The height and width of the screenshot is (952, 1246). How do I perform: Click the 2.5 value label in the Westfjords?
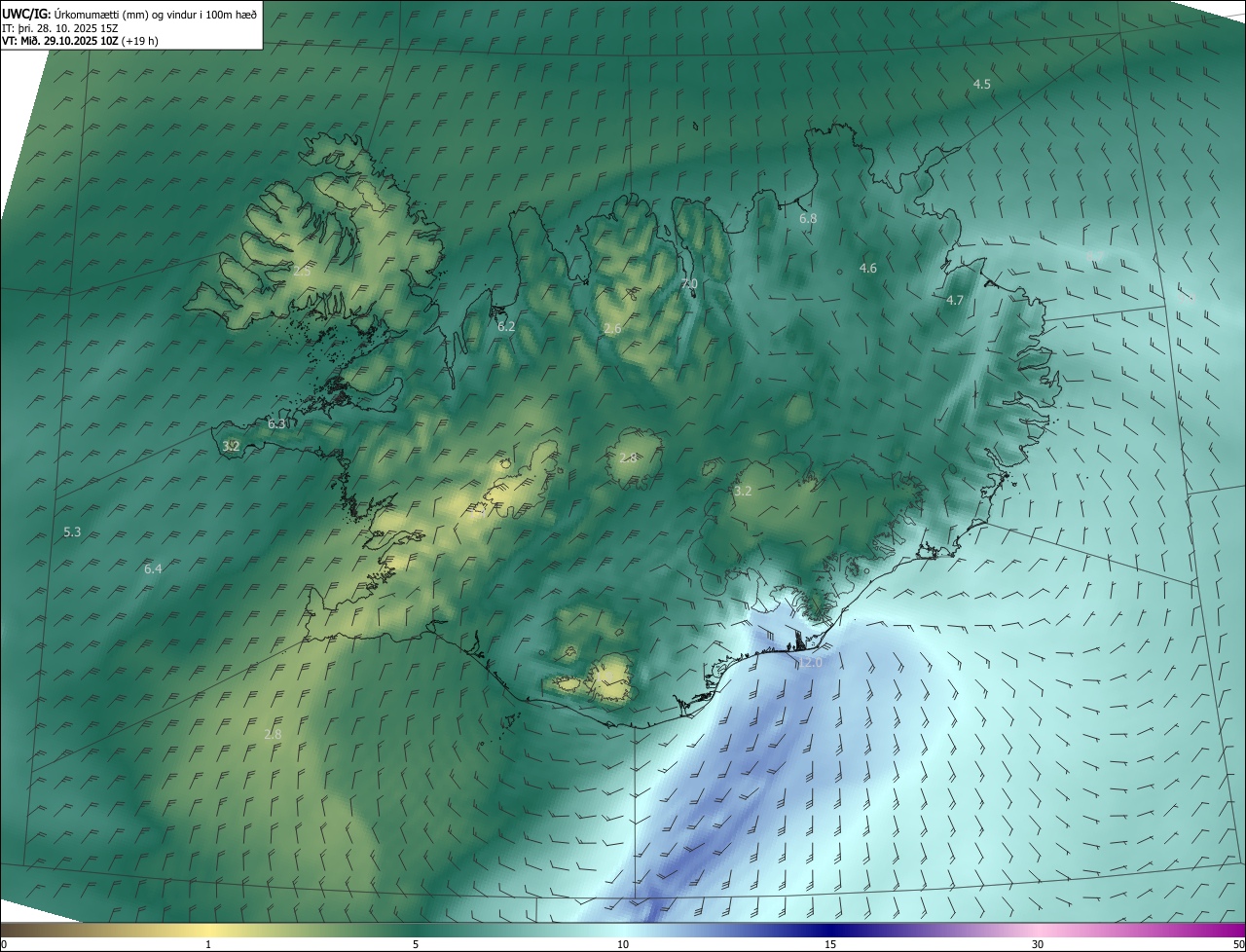(302, 272)
